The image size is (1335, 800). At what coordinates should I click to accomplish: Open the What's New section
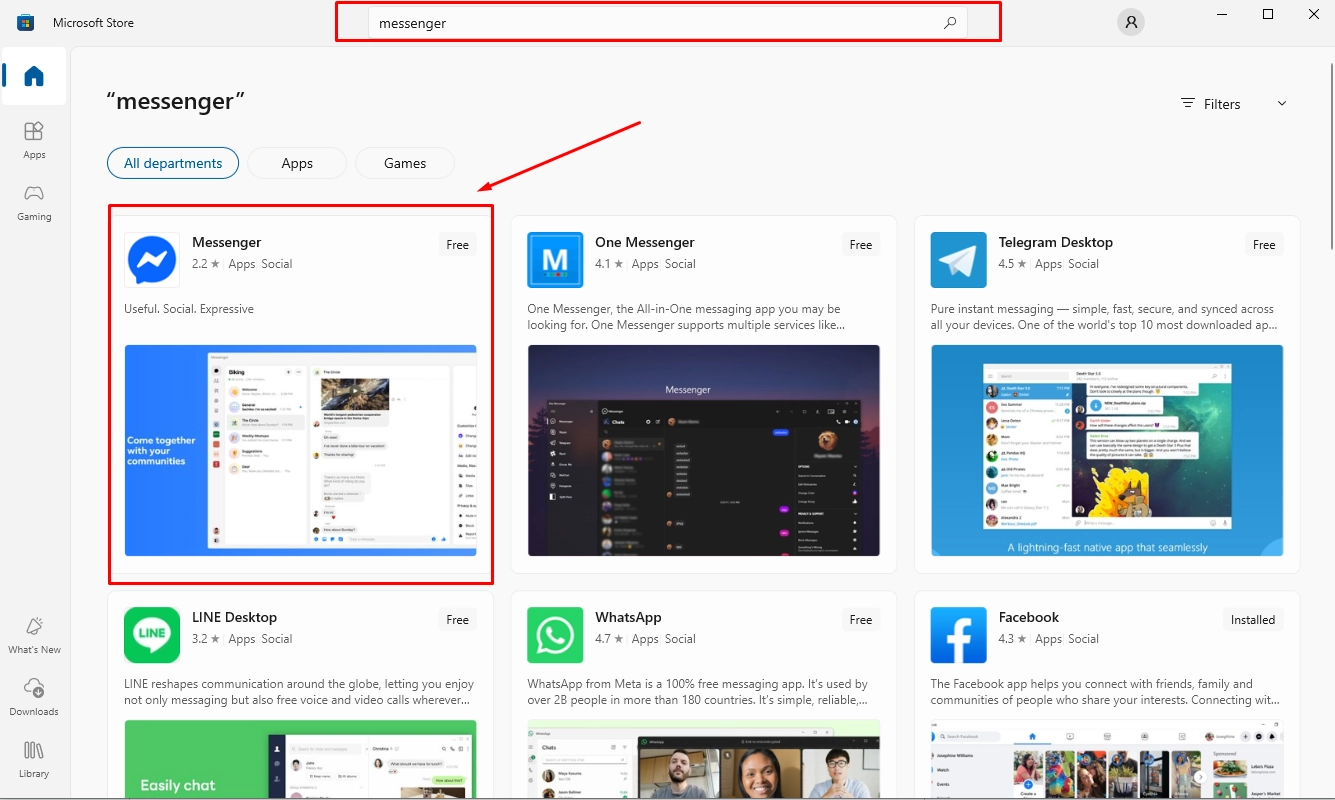click(x=34, y=635)
